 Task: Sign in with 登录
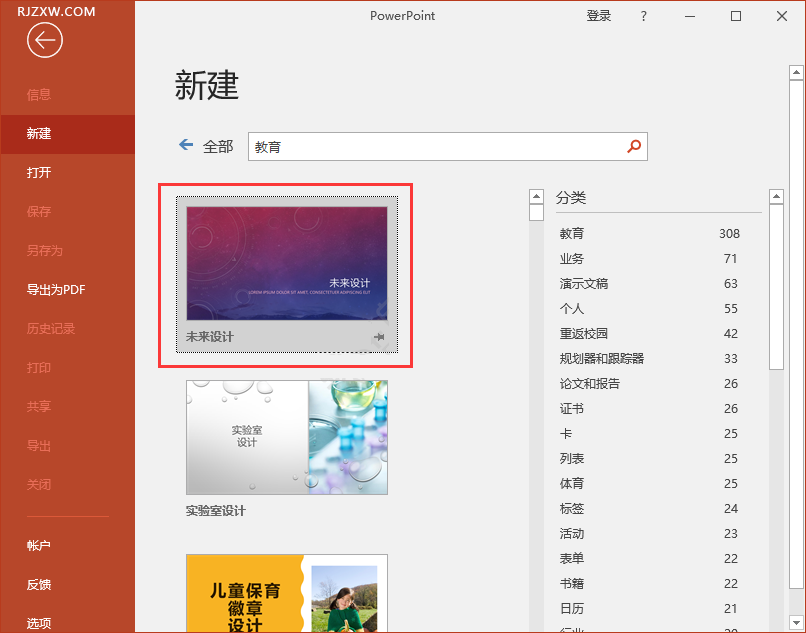click(599, 16)
